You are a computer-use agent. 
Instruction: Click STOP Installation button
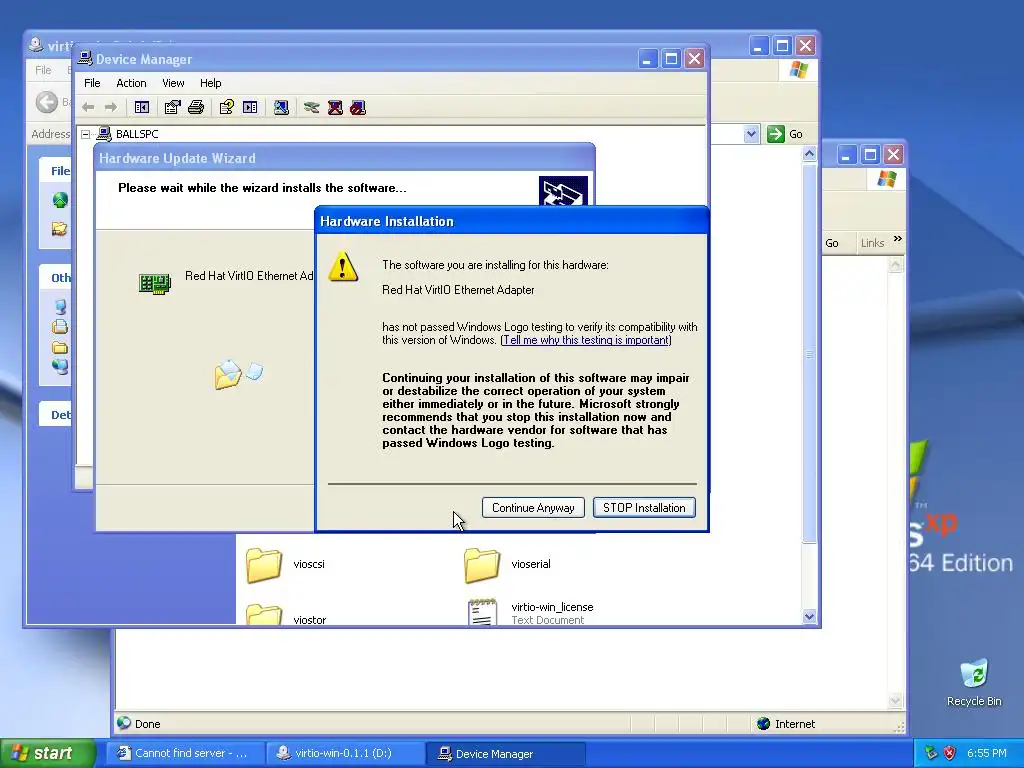[644, 507]
